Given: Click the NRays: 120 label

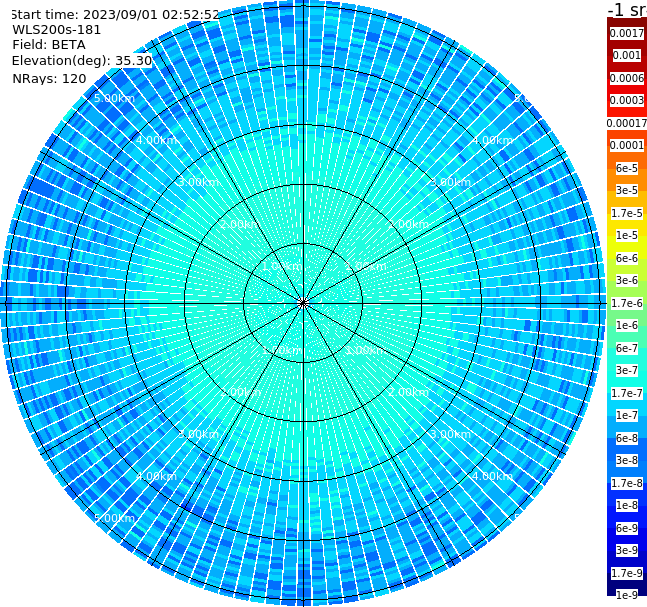Looking at the screenshot, I should 49,79.
